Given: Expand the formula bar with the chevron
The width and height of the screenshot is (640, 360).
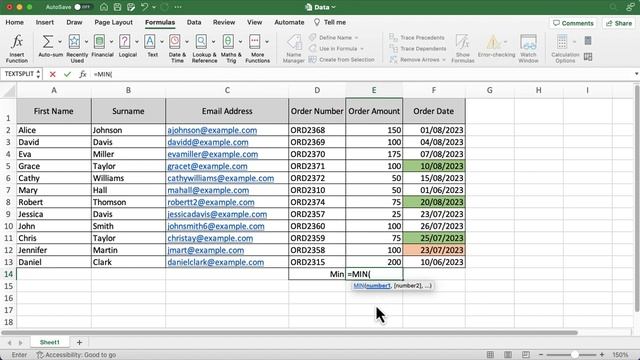Looking at the screenshot, I should [x=636, y=74].
